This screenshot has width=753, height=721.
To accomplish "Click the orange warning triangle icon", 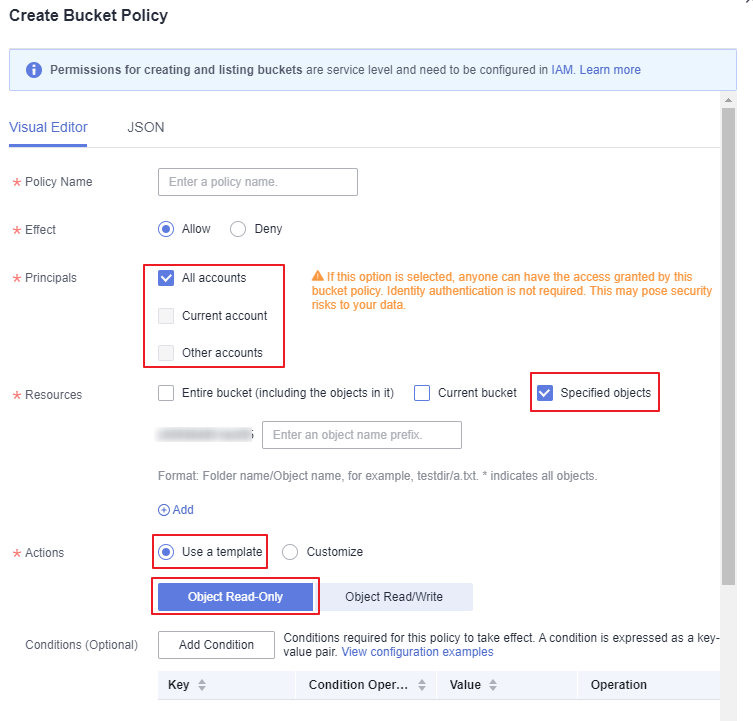I will (317, 276).
